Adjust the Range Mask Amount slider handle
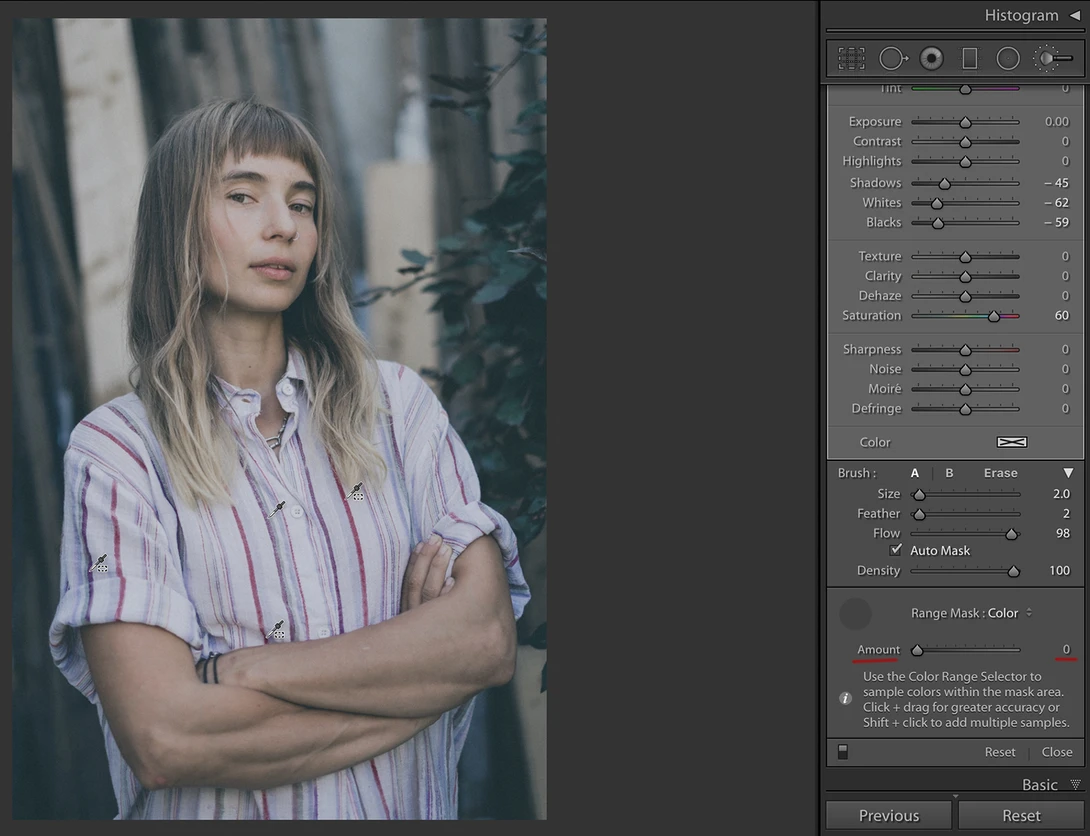 tap(917, 650)
